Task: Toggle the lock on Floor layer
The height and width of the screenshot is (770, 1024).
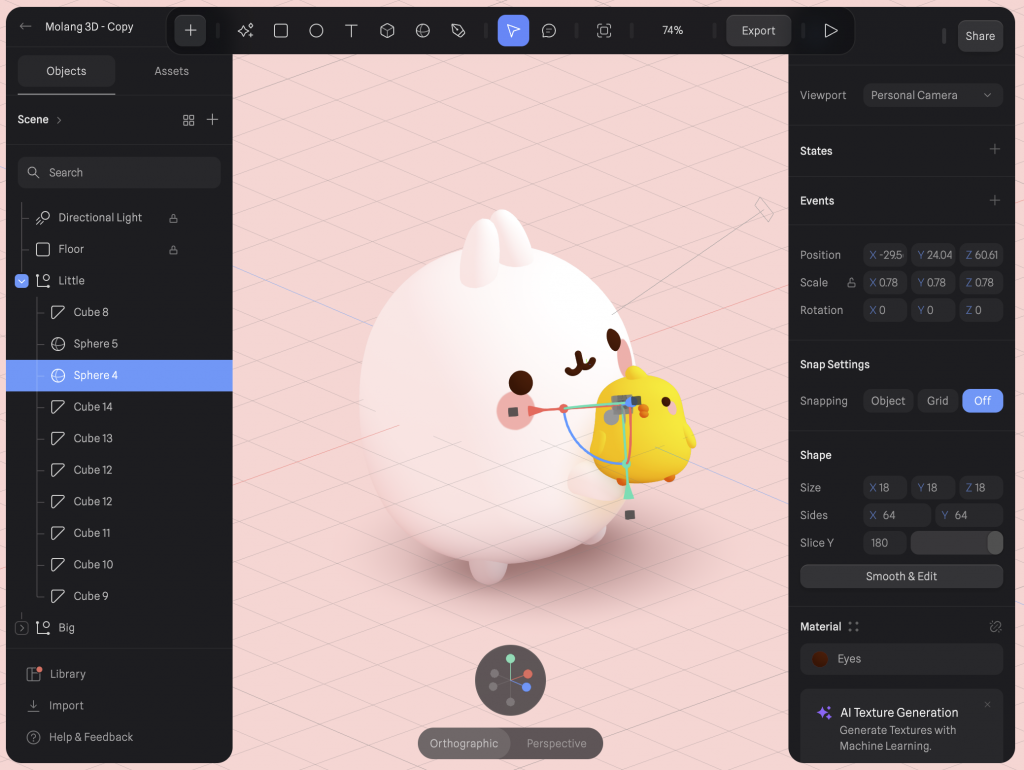Action: pos(173,249)
